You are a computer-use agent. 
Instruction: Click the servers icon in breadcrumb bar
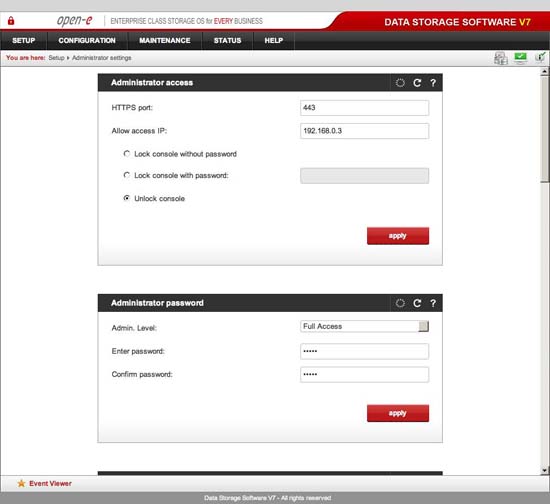(x=501, y=58)
